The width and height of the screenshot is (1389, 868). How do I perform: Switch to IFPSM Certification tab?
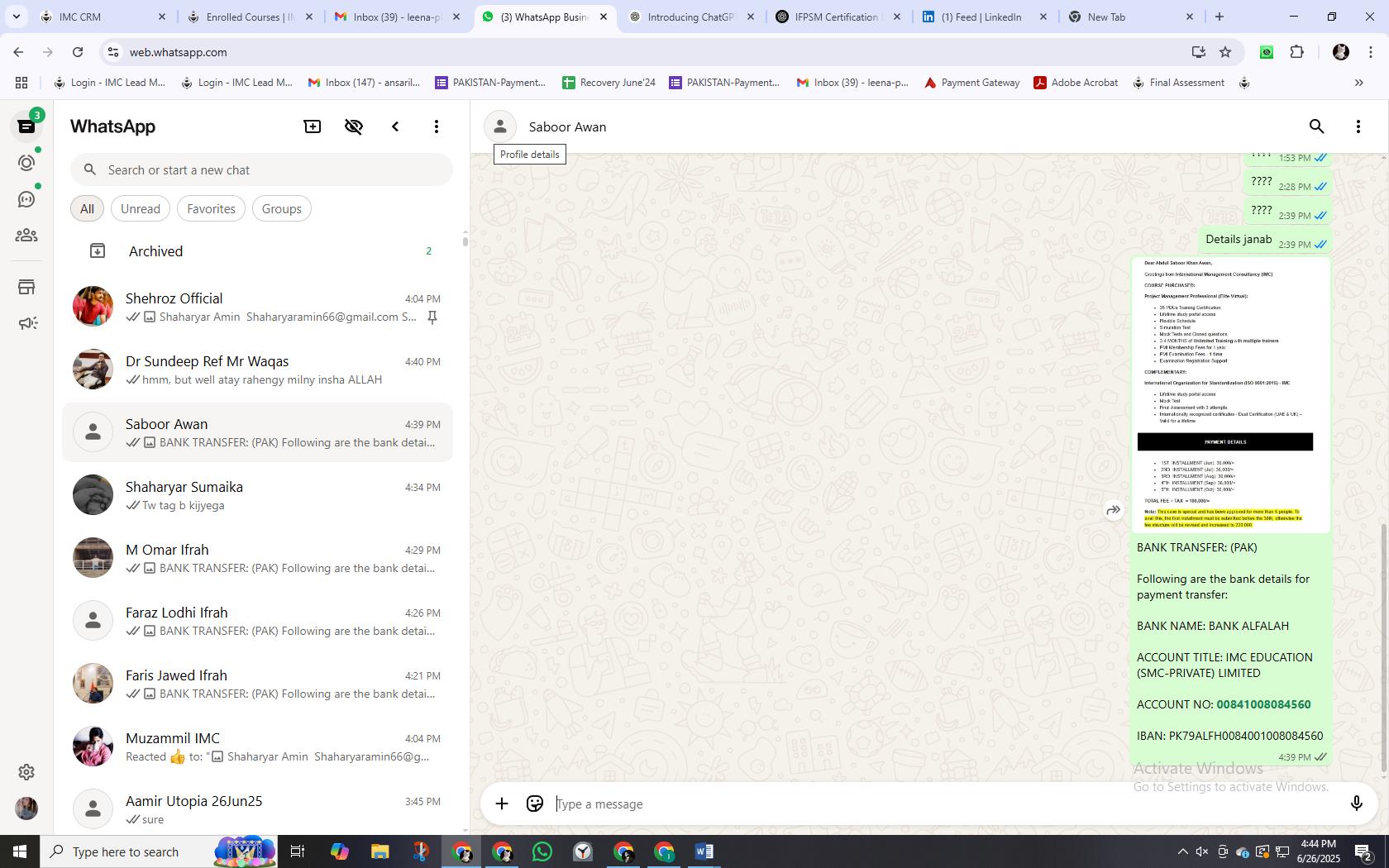837,17
